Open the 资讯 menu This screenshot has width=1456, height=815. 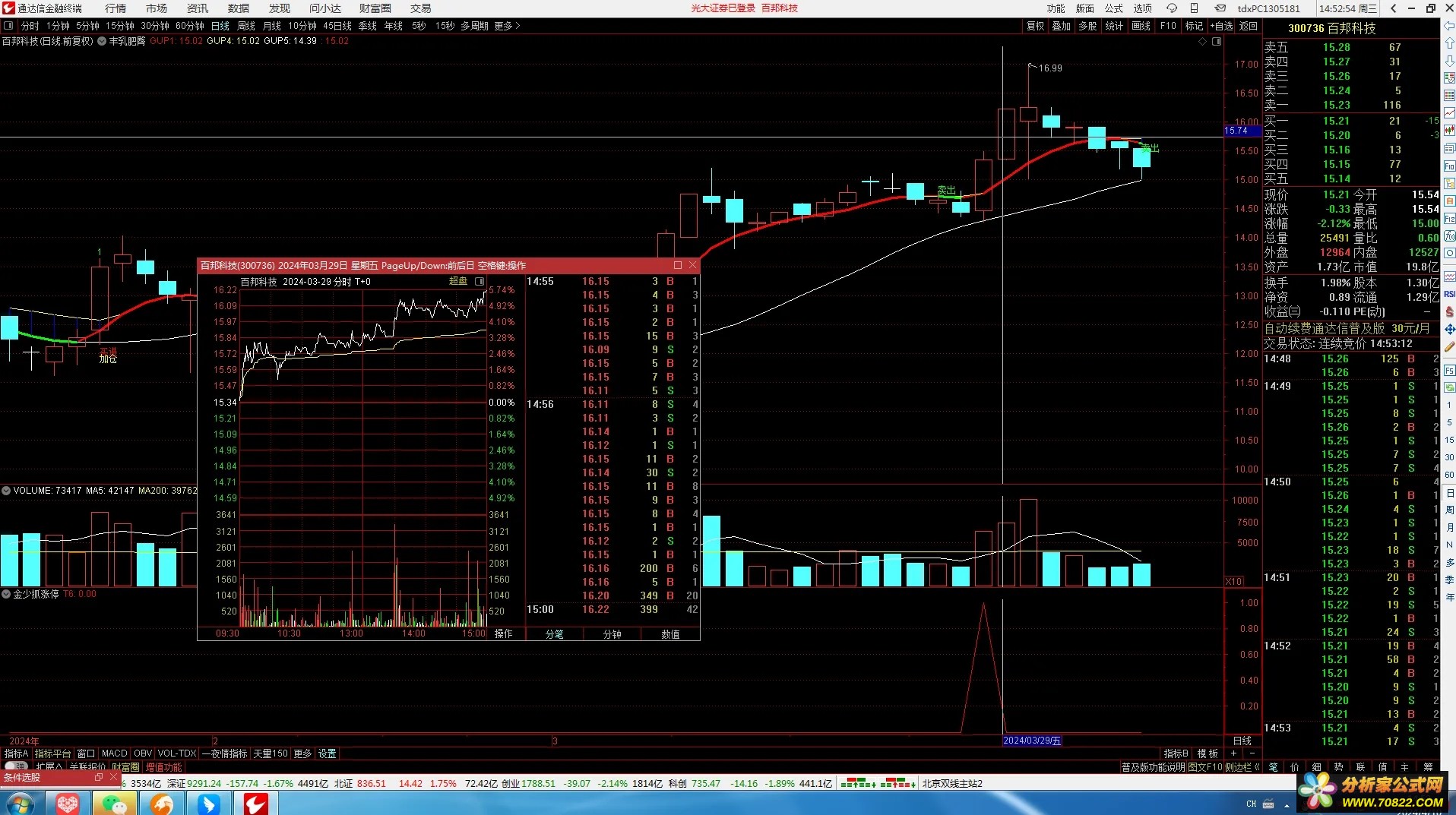point(198,8)
